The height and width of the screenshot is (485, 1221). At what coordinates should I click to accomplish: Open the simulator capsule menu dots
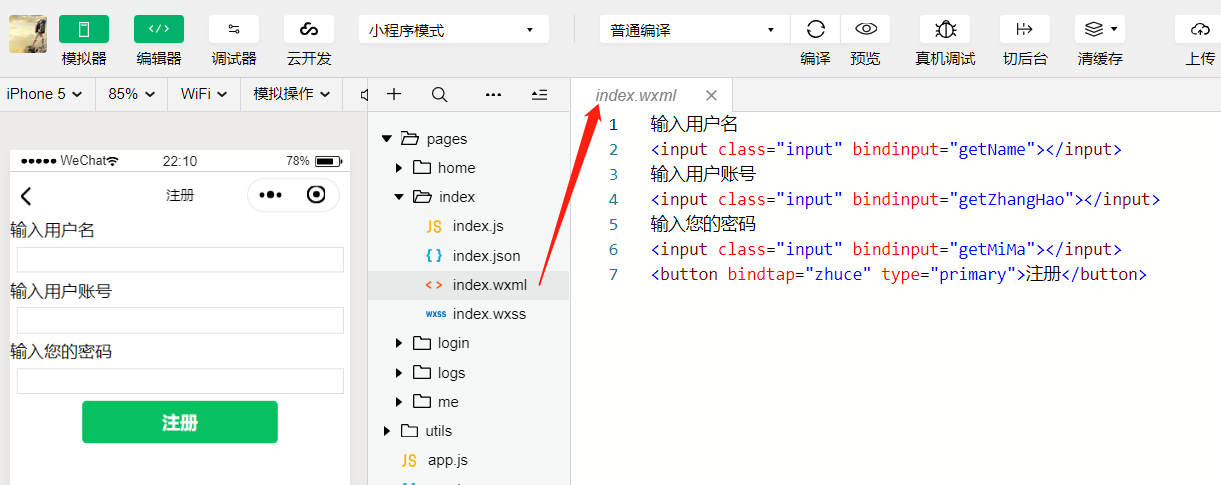[x=270, y=195]
